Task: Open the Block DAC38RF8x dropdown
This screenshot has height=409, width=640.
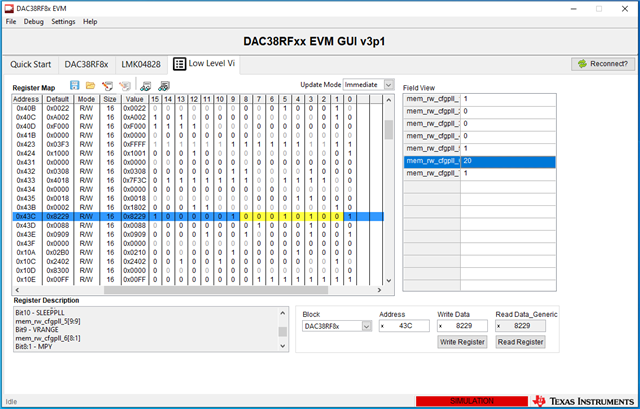Action: click(x=367, y=326)
